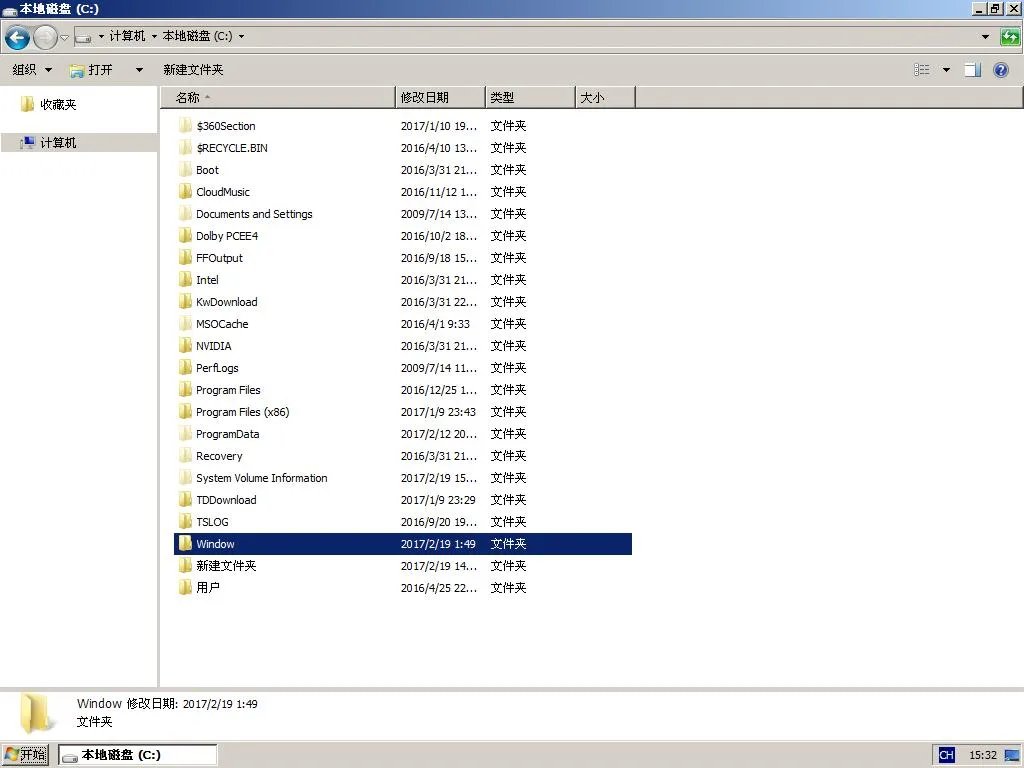Open the recent pages chevron beside the navigation arrows
The height and width of the screenshot is (768, 1024).
pos(62,36)
